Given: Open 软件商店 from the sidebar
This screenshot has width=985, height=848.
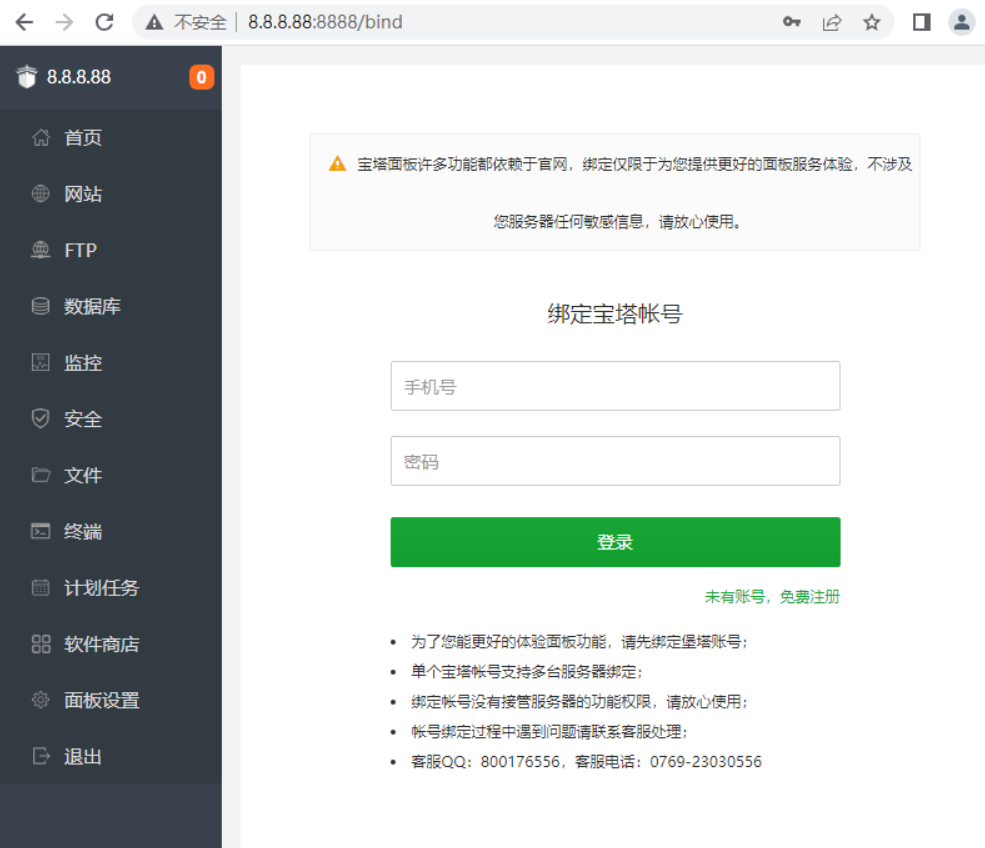Looking at the screenshot, I should 100,644.
